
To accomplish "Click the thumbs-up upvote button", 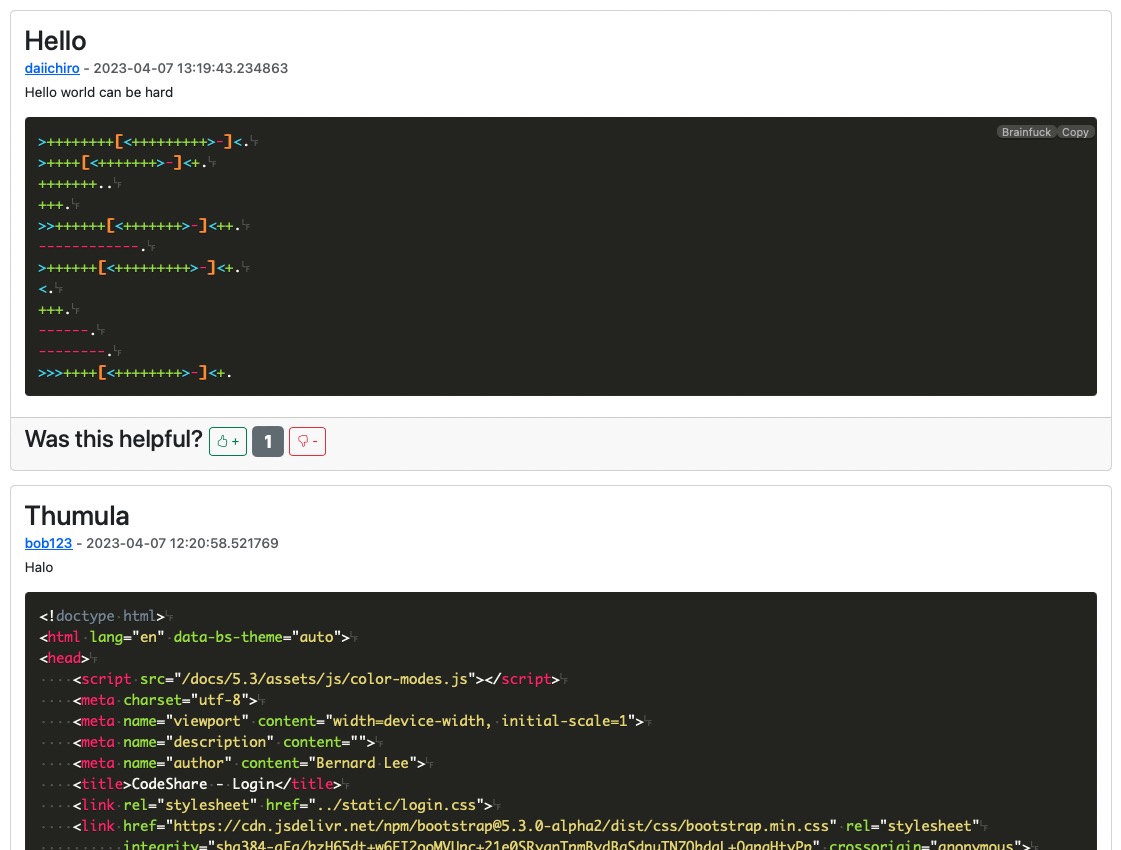I will 228,441.
